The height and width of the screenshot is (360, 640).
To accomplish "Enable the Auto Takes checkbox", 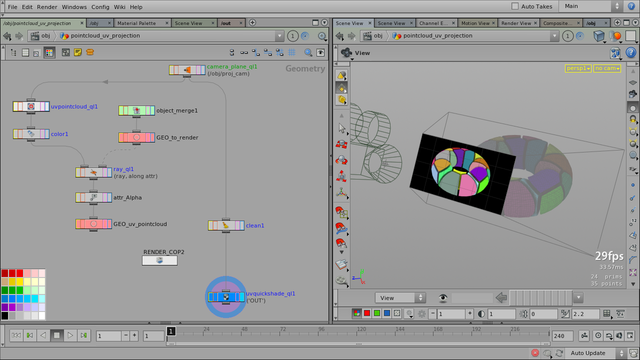I will [x=515, y=6].
